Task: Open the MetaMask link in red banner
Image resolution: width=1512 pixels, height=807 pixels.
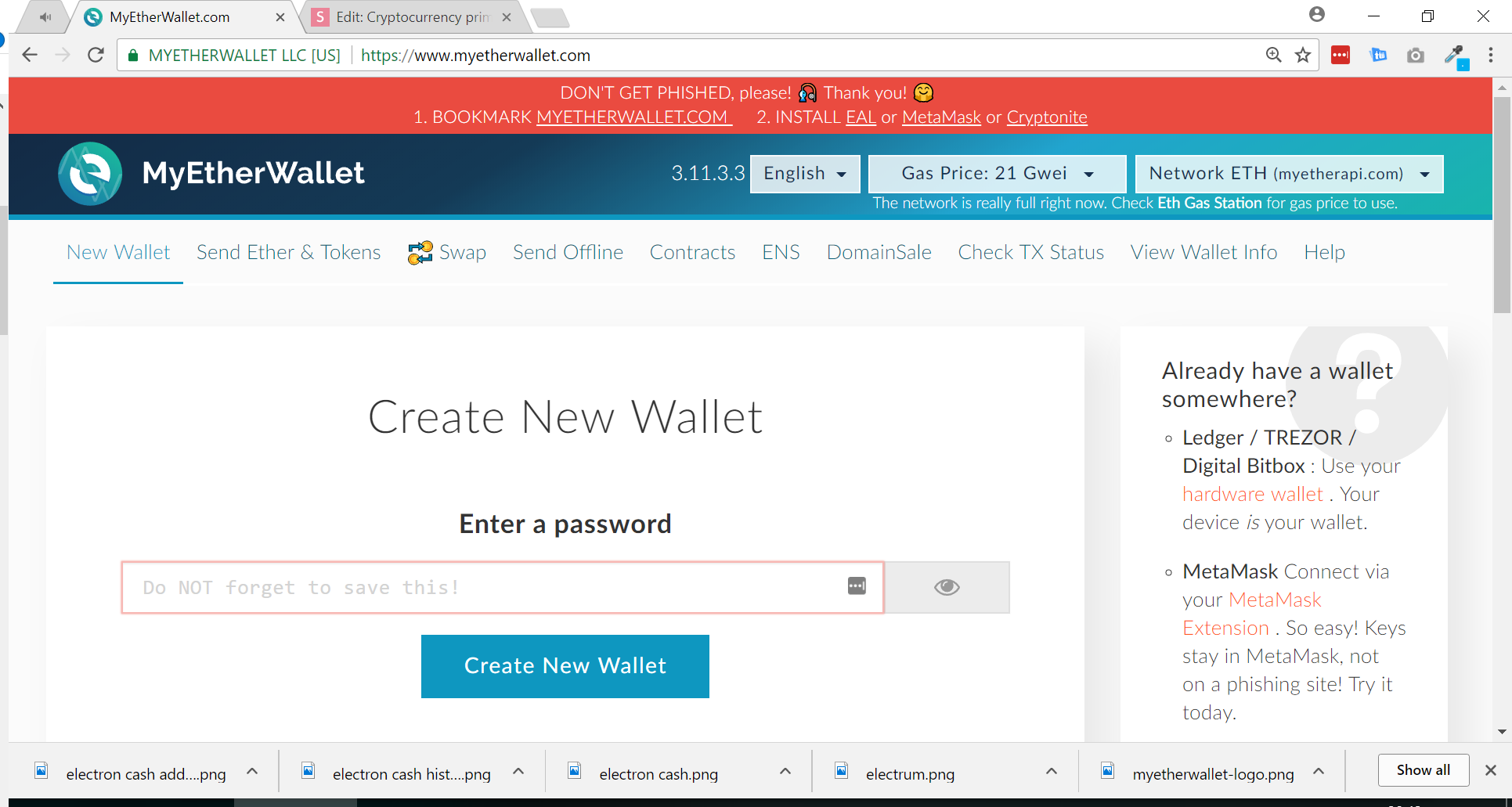Action: pyautogui.click(x=941, y=117)
